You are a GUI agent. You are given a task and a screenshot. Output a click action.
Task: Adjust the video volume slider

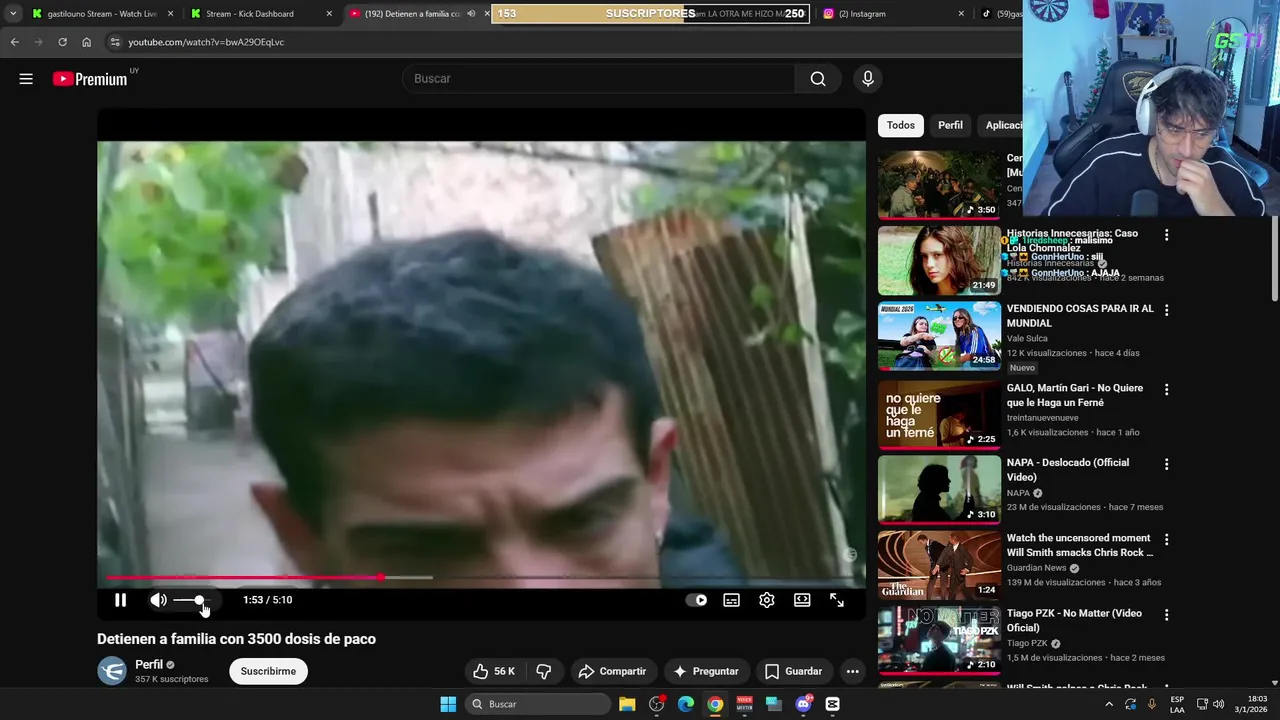tap(192, 600)
